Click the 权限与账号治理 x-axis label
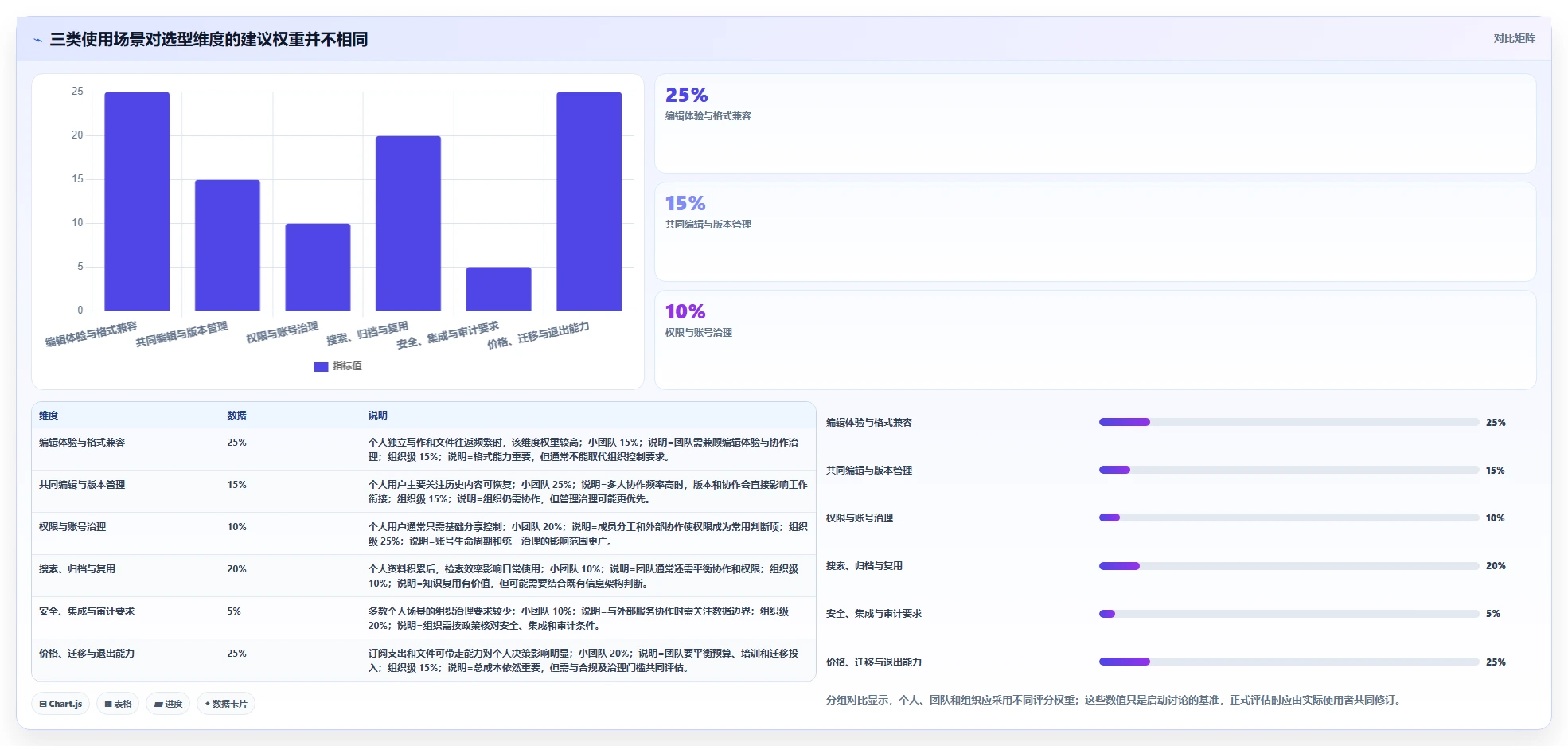 click(x=282, y=333)
